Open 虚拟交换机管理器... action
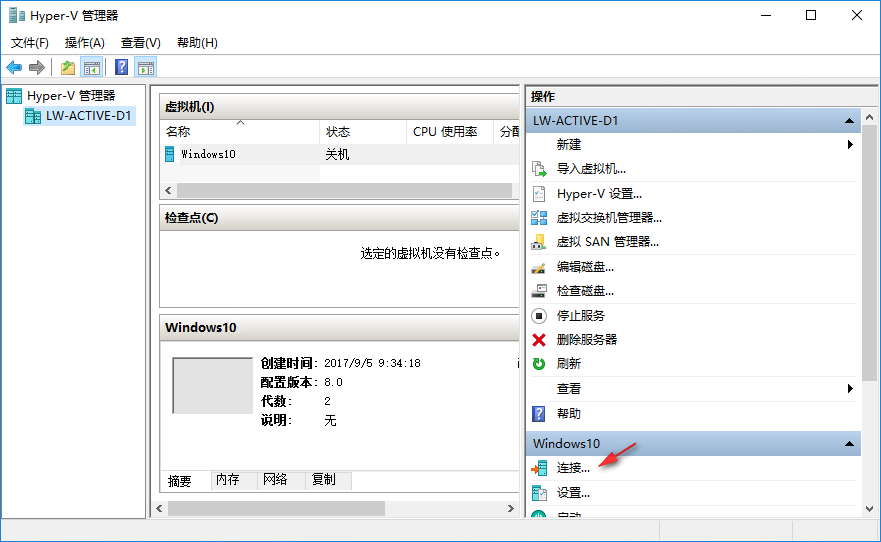 coord(609,218)
